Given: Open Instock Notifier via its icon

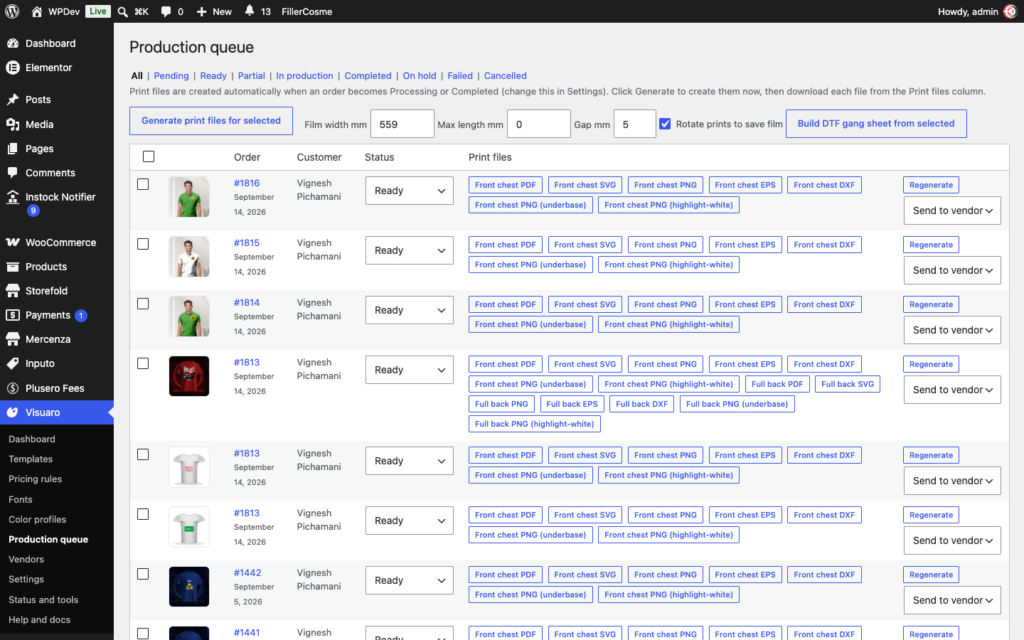Looking at the screenshot, I should pos(12,197).
